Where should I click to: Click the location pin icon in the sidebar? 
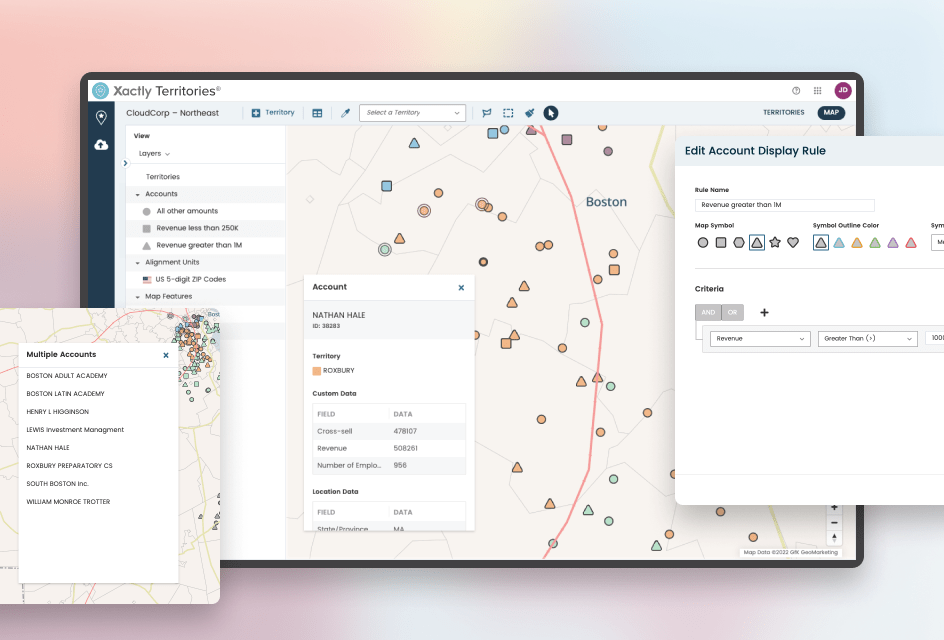click(101, 118)
